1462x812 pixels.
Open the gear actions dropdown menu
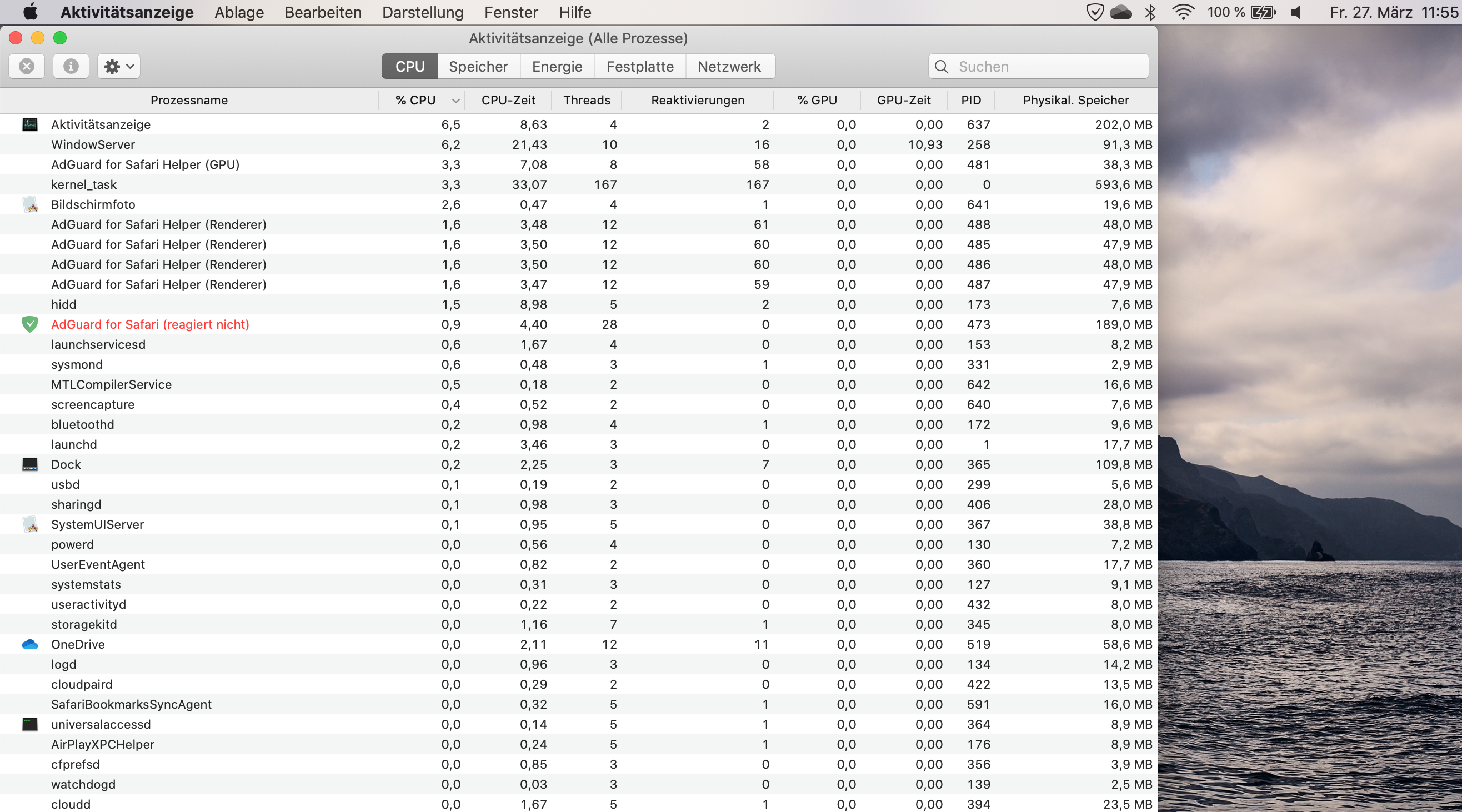click(119, 67)
